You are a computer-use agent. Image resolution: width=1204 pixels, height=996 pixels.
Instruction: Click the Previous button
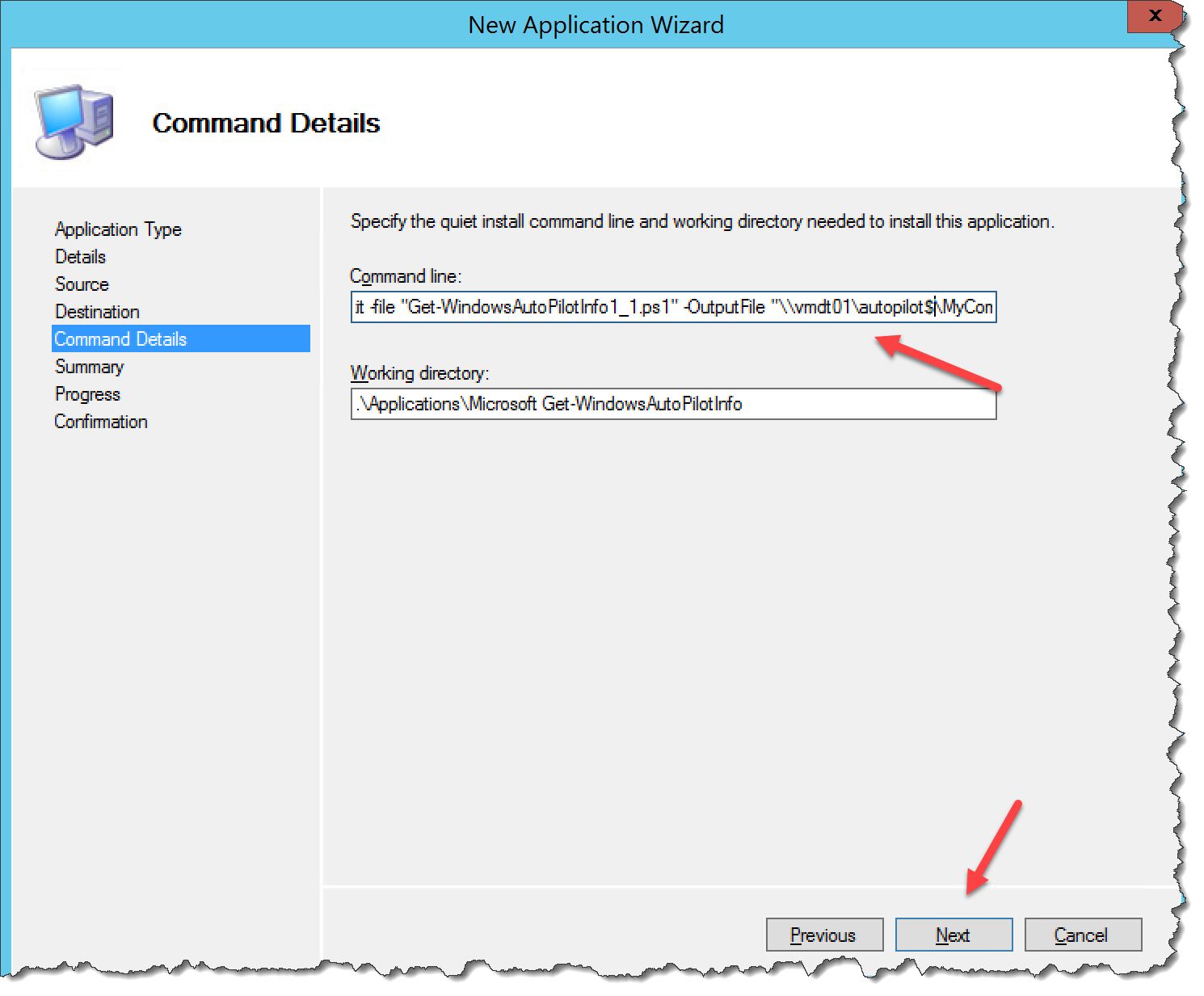823,935
